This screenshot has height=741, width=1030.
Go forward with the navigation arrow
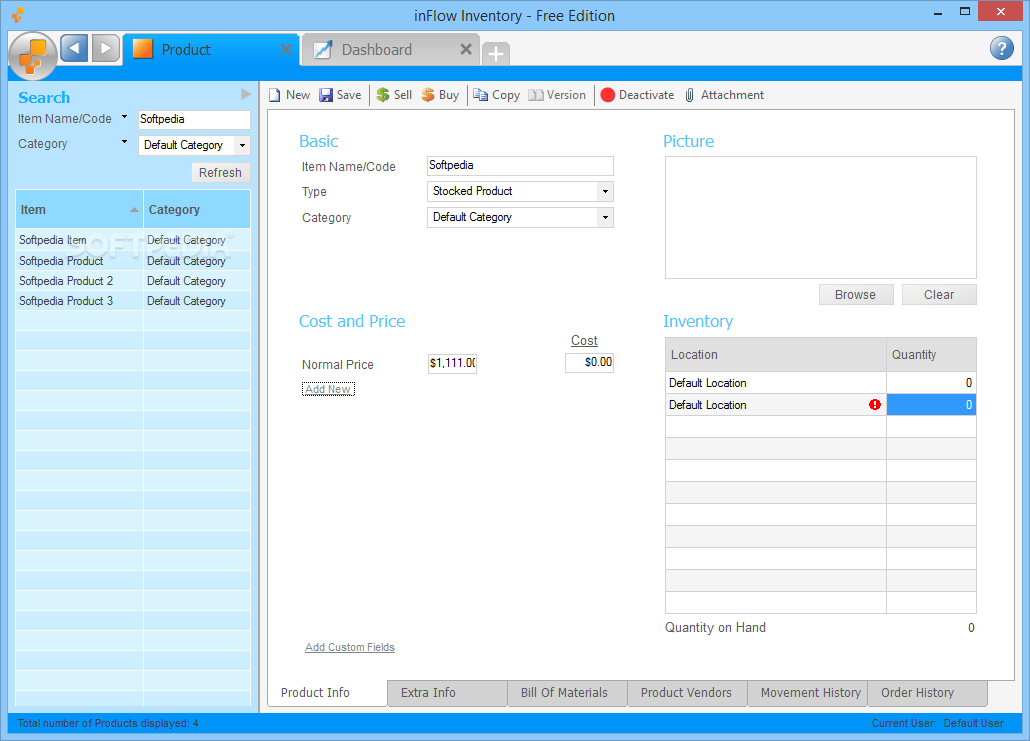[106, 48]
